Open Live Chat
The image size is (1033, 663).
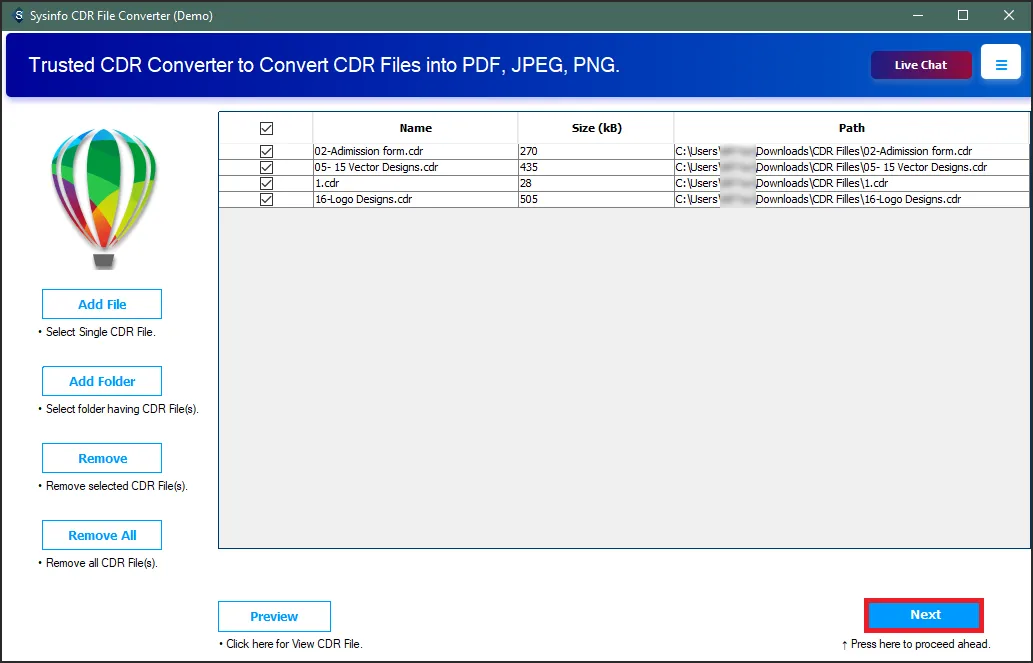921,65
